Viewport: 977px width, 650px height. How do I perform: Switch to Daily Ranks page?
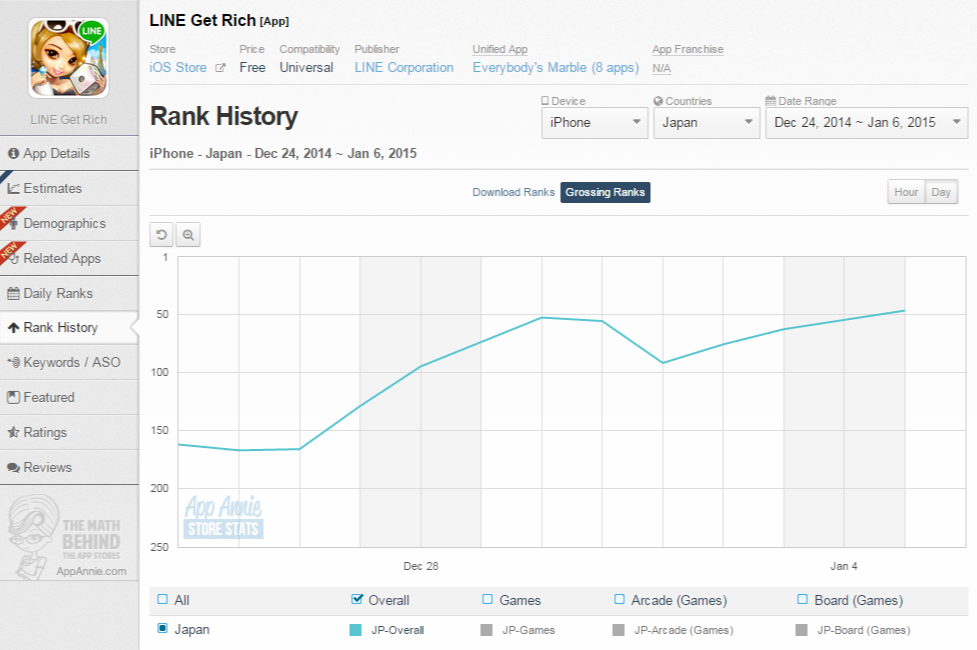click(69, 294)
